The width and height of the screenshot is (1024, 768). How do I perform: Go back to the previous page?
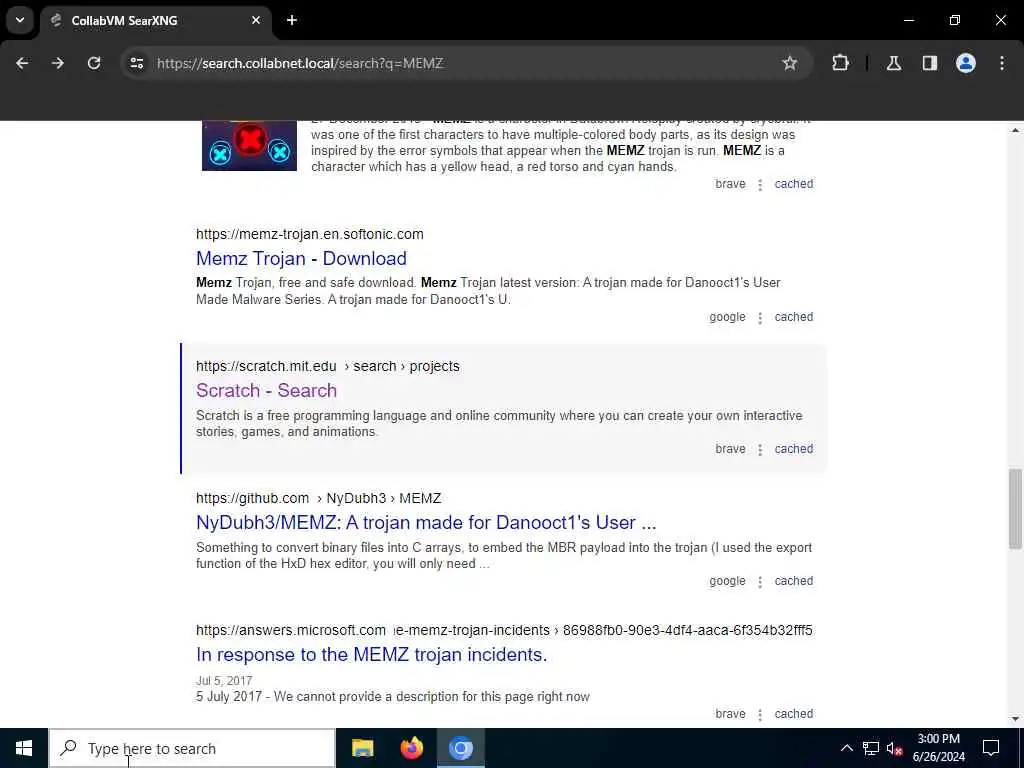point(22,63)
